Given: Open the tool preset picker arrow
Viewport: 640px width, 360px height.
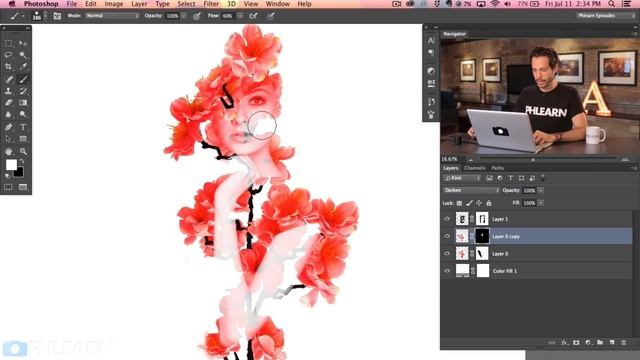Looking at the screenshot, I should 23,16.
